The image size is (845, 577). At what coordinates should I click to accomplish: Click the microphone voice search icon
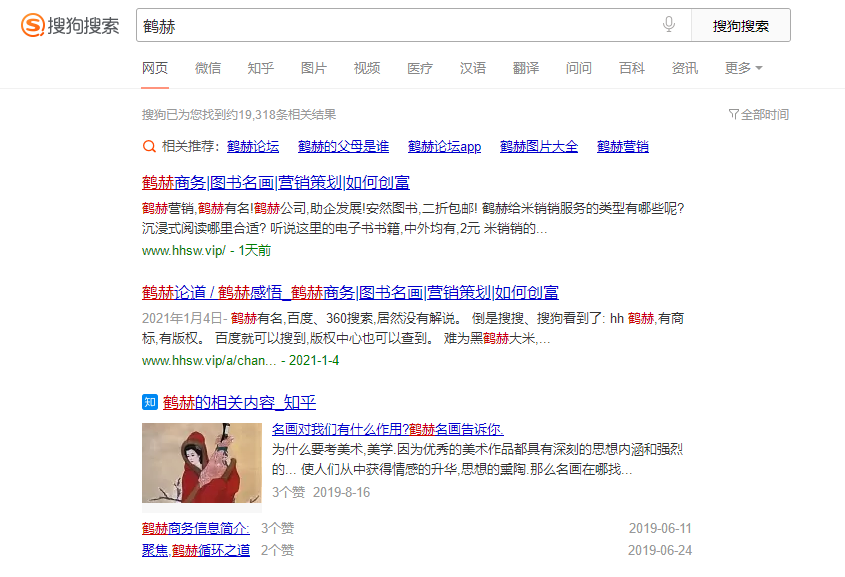[669, 25]
